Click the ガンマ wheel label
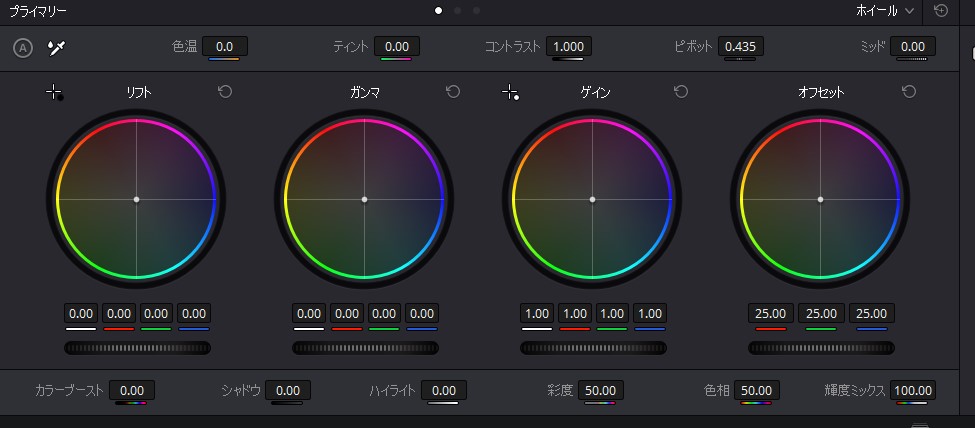Viewport: 975px width, 428px height. tap(366, 93)
